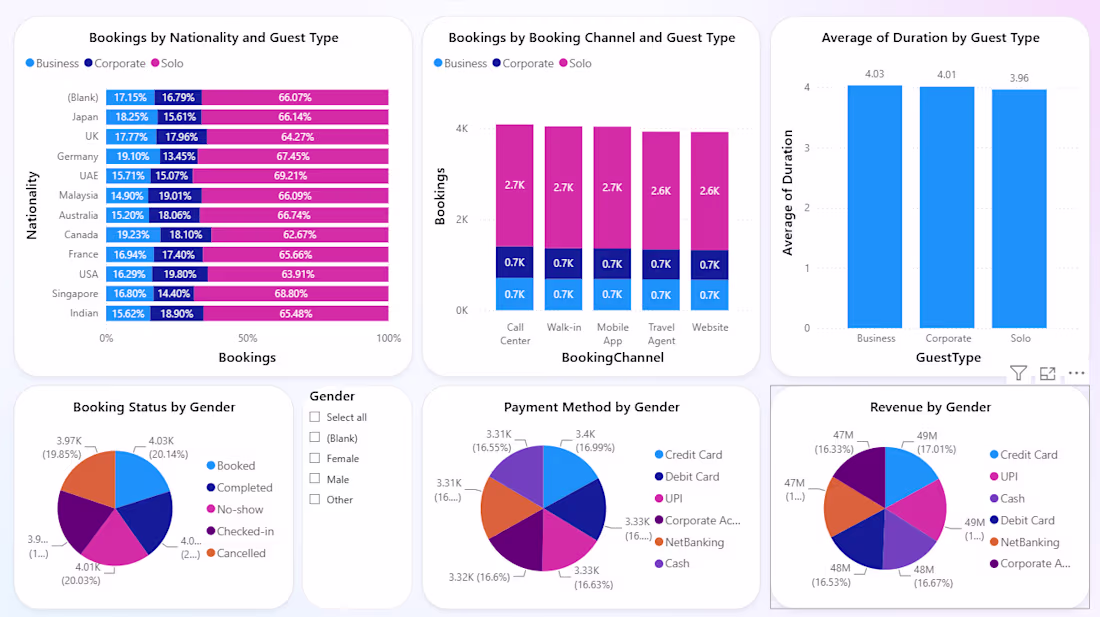Open the more options ellipsis on Revenue visual
Screen dimensions: 1100x617
1076,373
